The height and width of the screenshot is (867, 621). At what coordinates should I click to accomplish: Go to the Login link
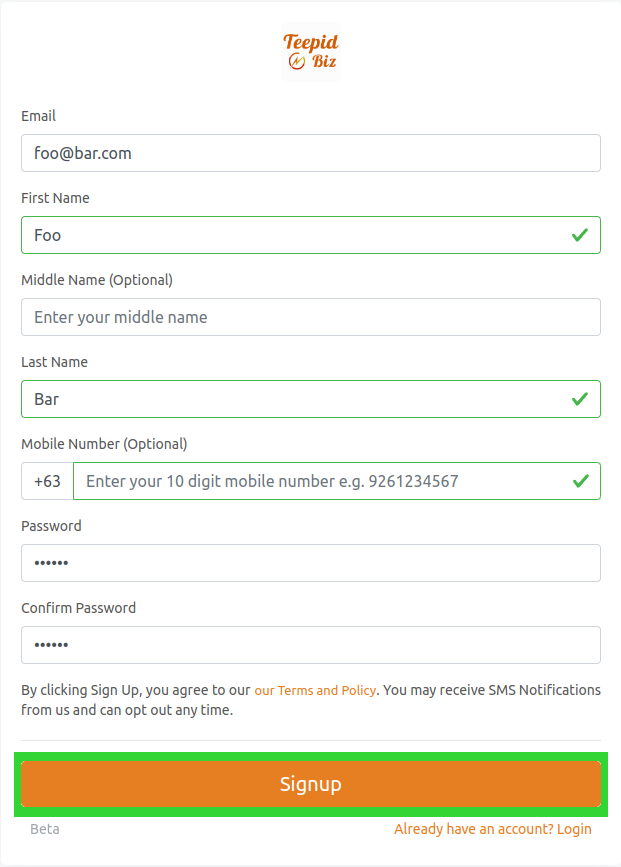pyautogui.click(x=493, y=829)
